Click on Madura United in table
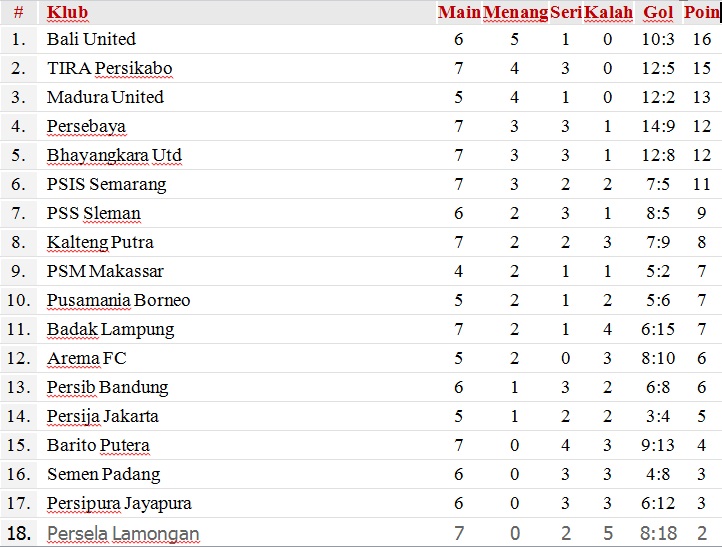 [105, 97]
